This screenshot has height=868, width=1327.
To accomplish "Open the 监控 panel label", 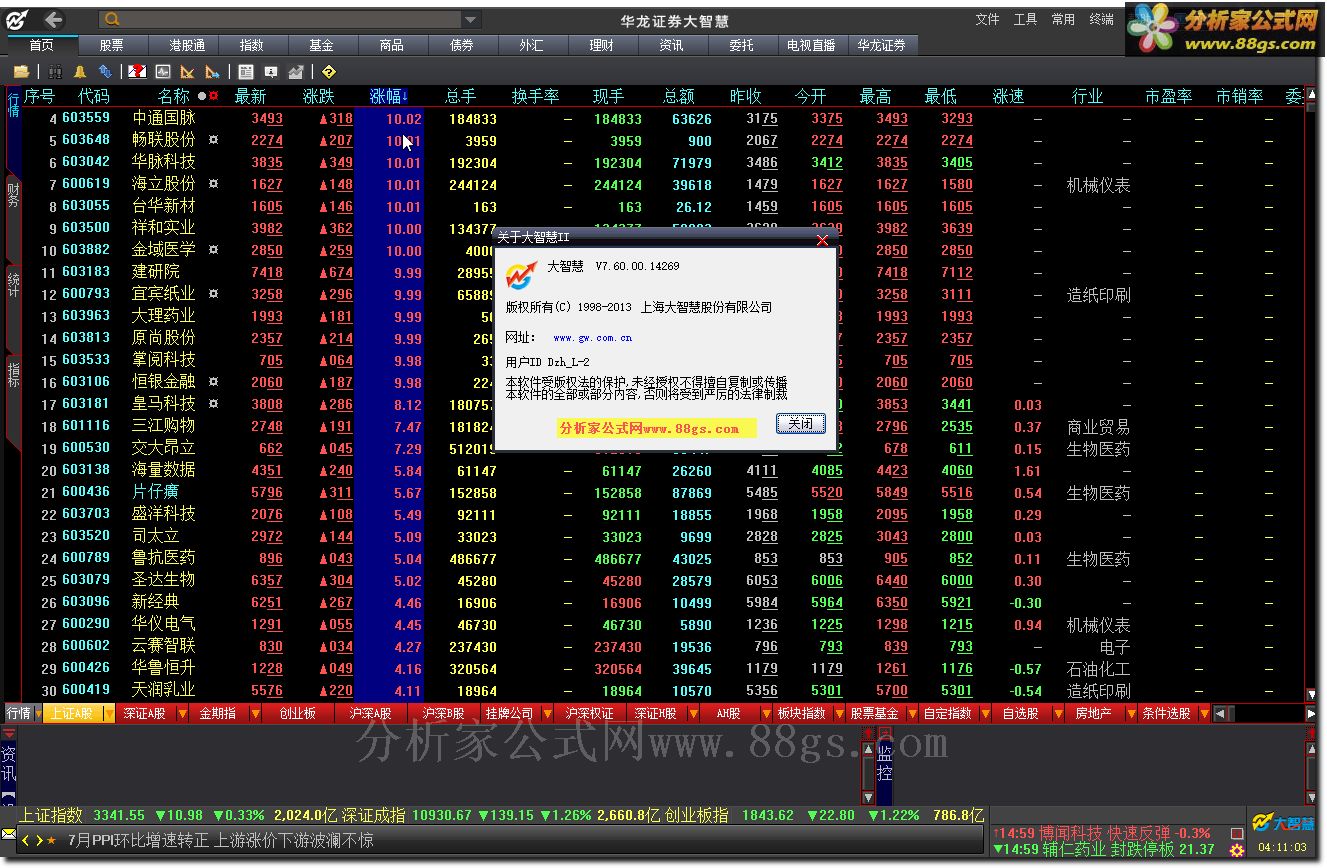I will coord(884,763).
